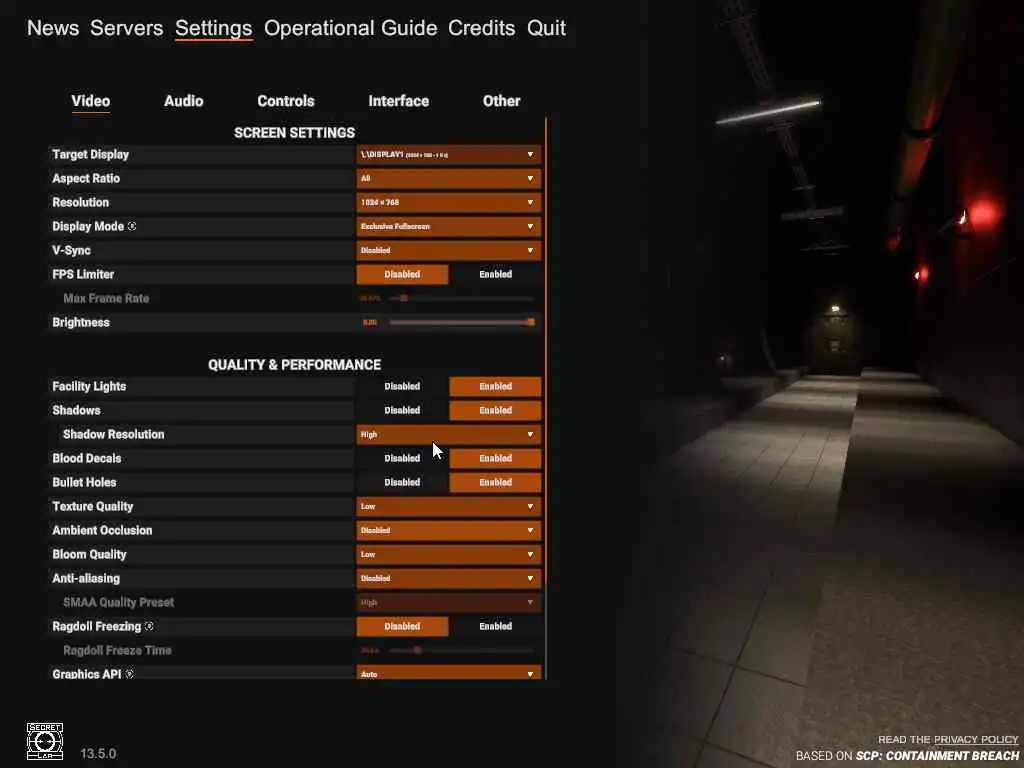
Task: Click the SCP: CONTAINMENT BREACH text
Action: 937,756
